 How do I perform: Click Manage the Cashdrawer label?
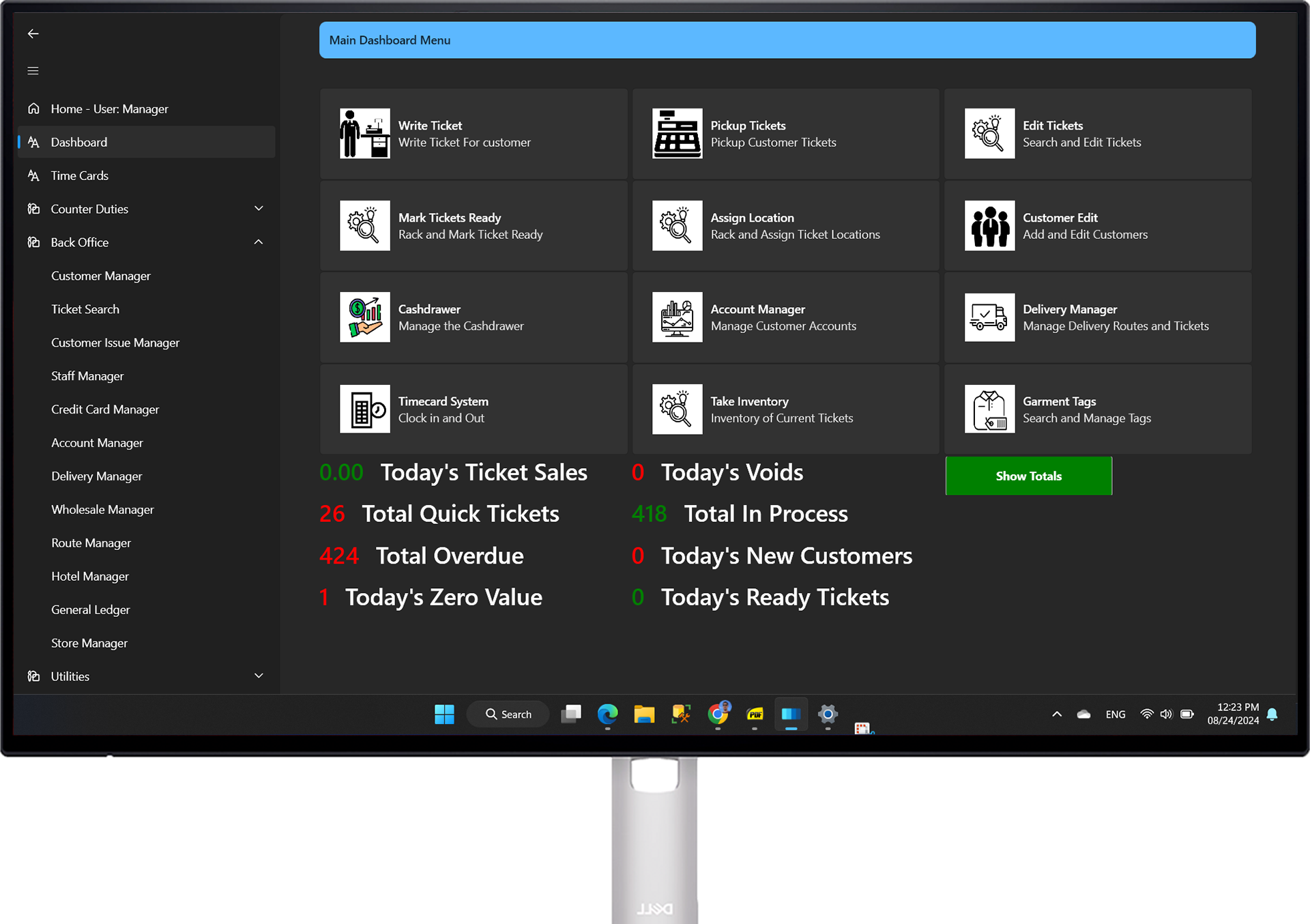(x=461, y=326)
